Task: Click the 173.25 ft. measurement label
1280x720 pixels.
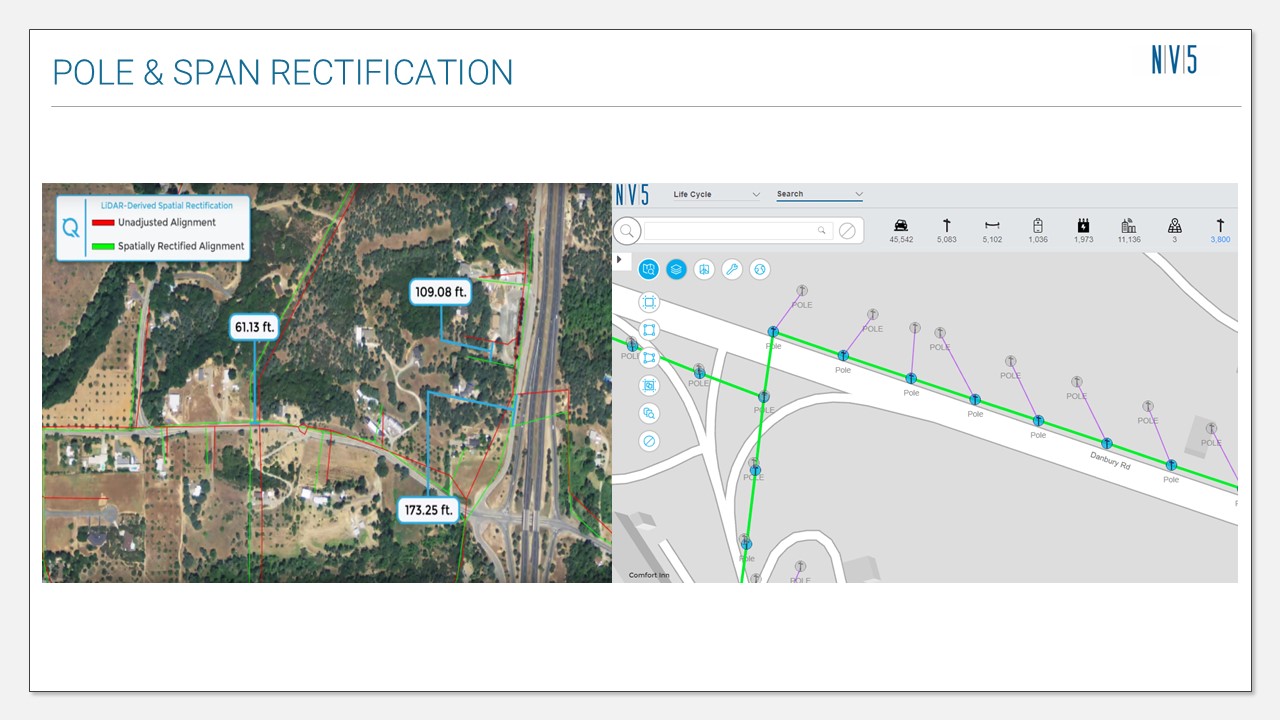Action: click(x=428, y=510)
